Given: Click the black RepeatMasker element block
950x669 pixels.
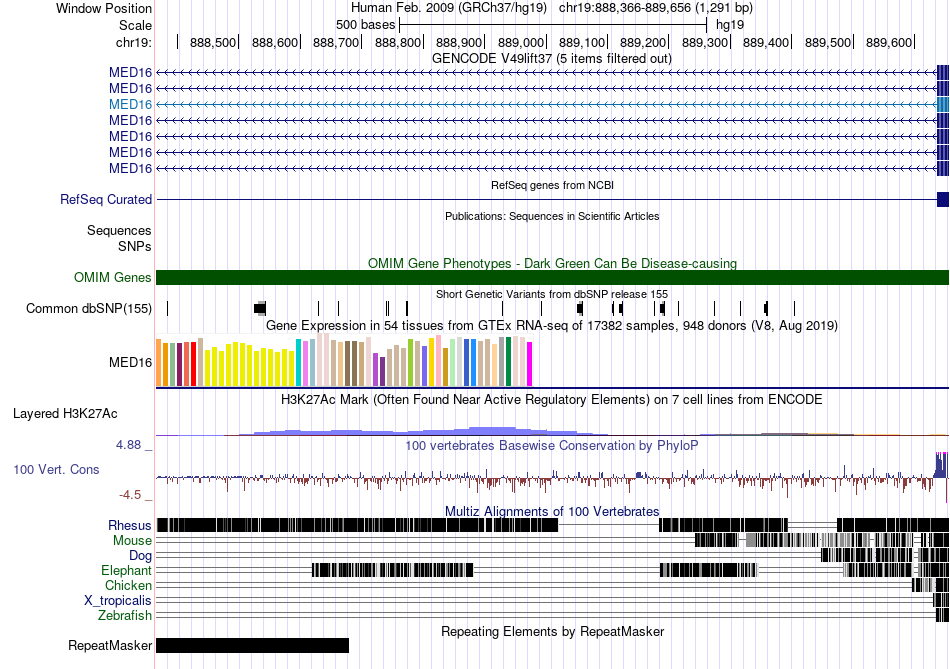Looking at the screenshot, I should pos(253,645).
